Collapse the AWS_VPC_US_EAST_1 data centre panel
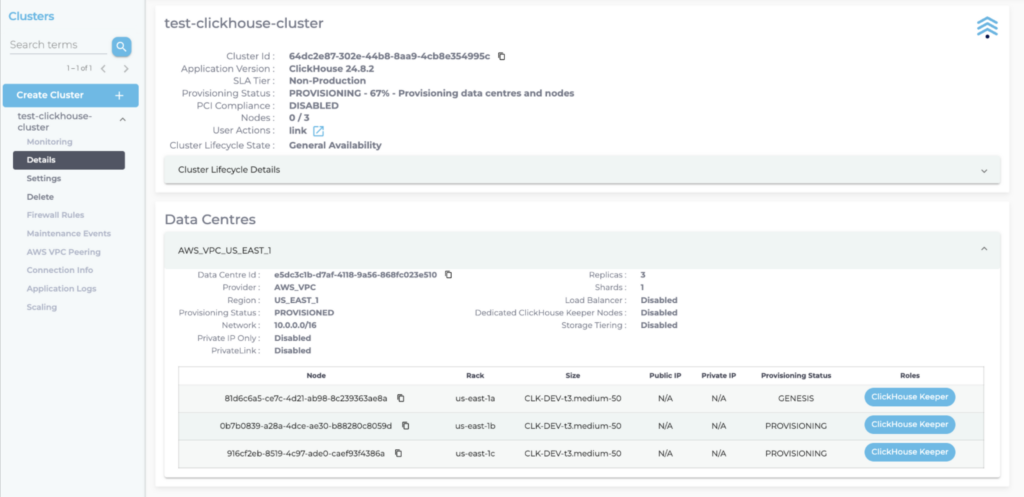Image resolution: width=1024 pixels, height=497 pixels. (984, 249)
